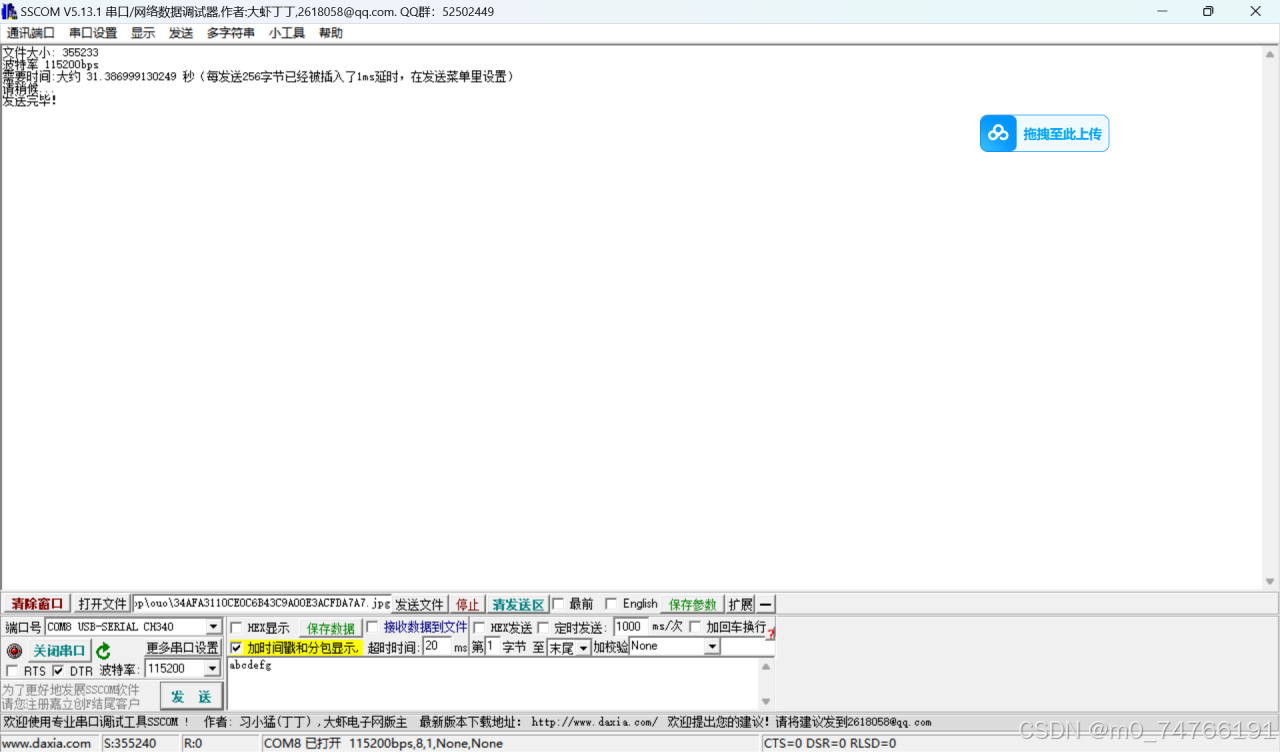Click the minus collapse panel button
The width and height of the screenshot is (1280, 752).
coord(765,604)
